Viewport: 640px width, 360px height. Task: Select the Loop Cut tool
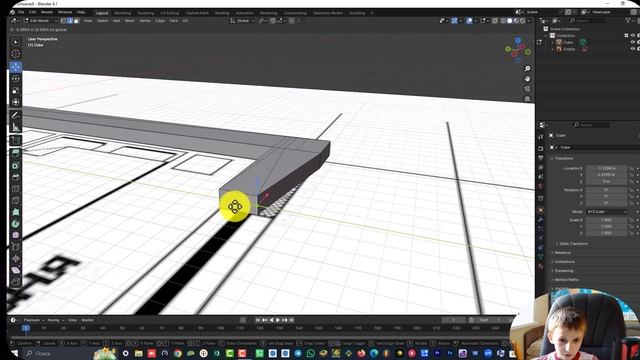pyautogui.click(x=16, y=189)
